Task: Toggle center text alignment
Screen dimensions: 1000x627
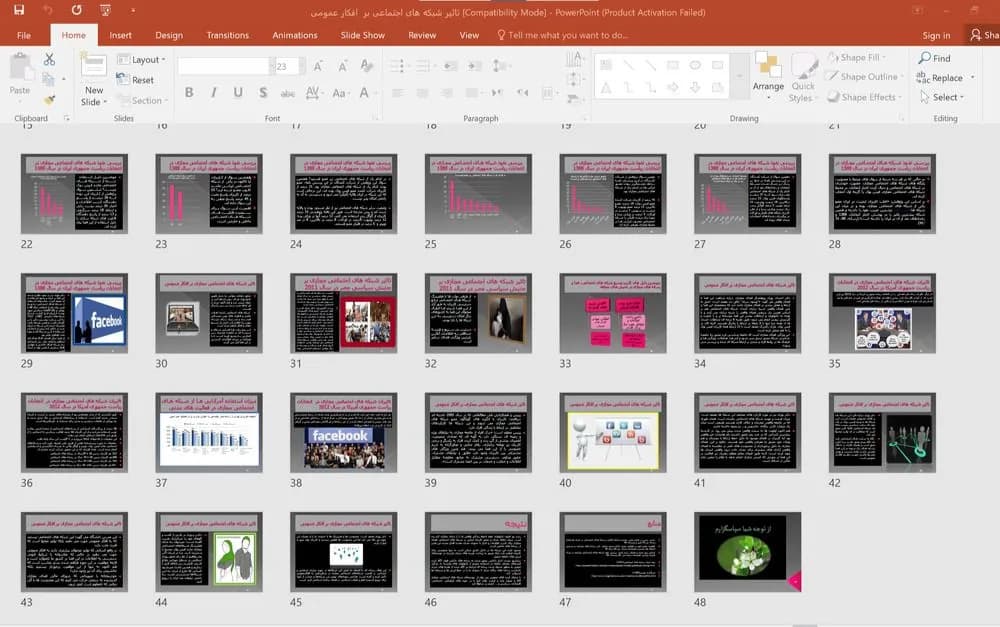Action: pyautogui.click(x=422, y=93)
